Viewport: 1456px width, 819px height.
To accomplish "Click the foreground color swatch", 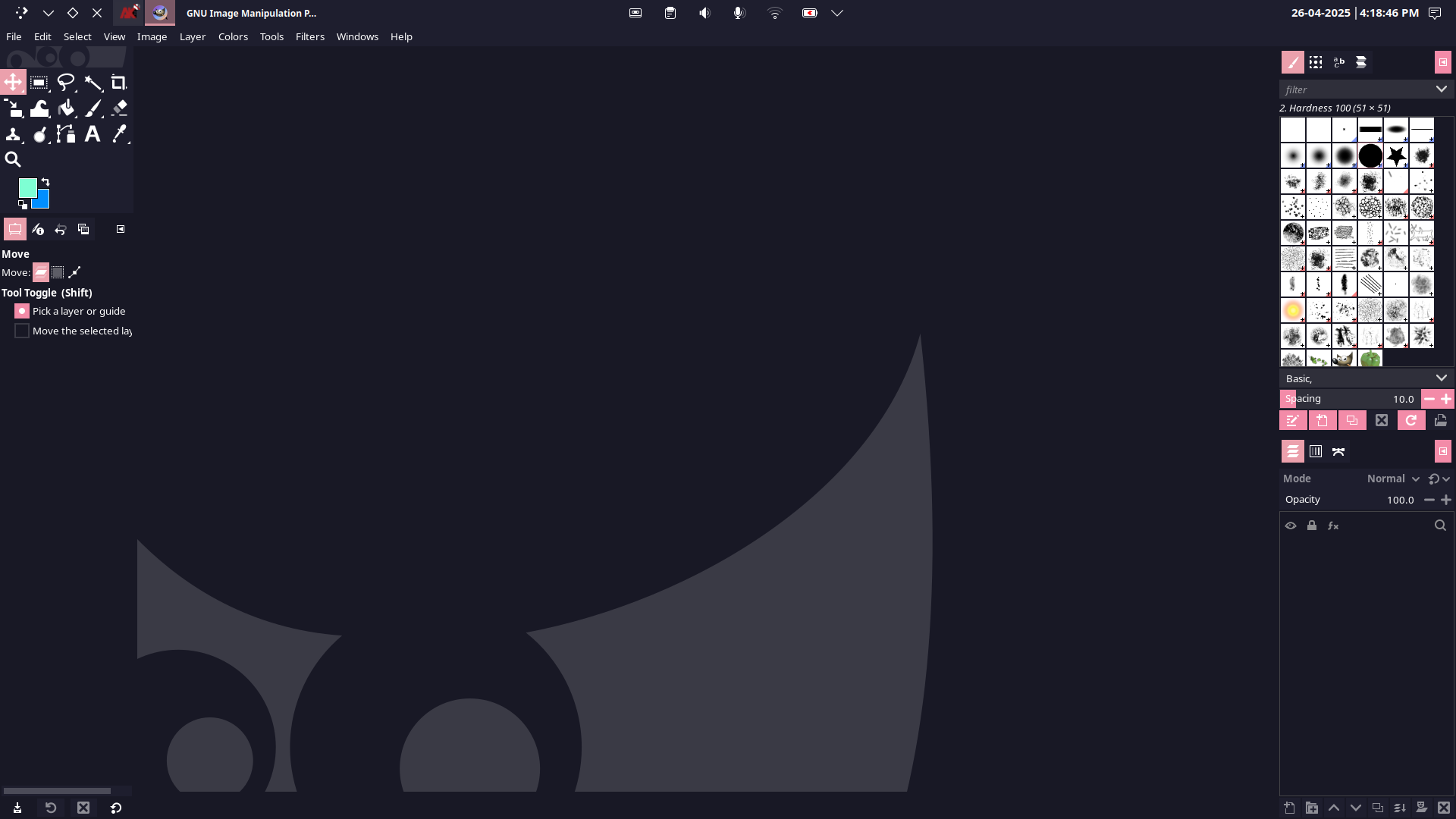I will coord(27,187).
